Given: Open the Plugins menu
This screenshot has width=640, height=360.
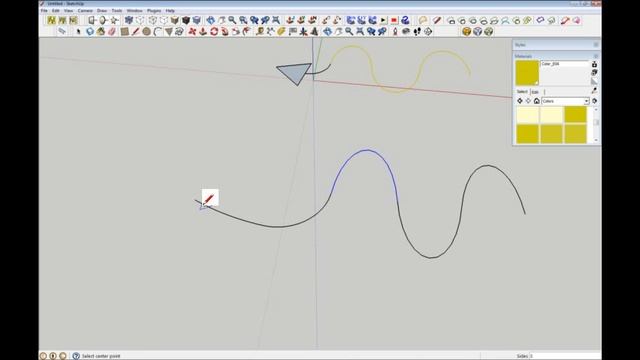Looking at the screenshot, I should (154, 11).
